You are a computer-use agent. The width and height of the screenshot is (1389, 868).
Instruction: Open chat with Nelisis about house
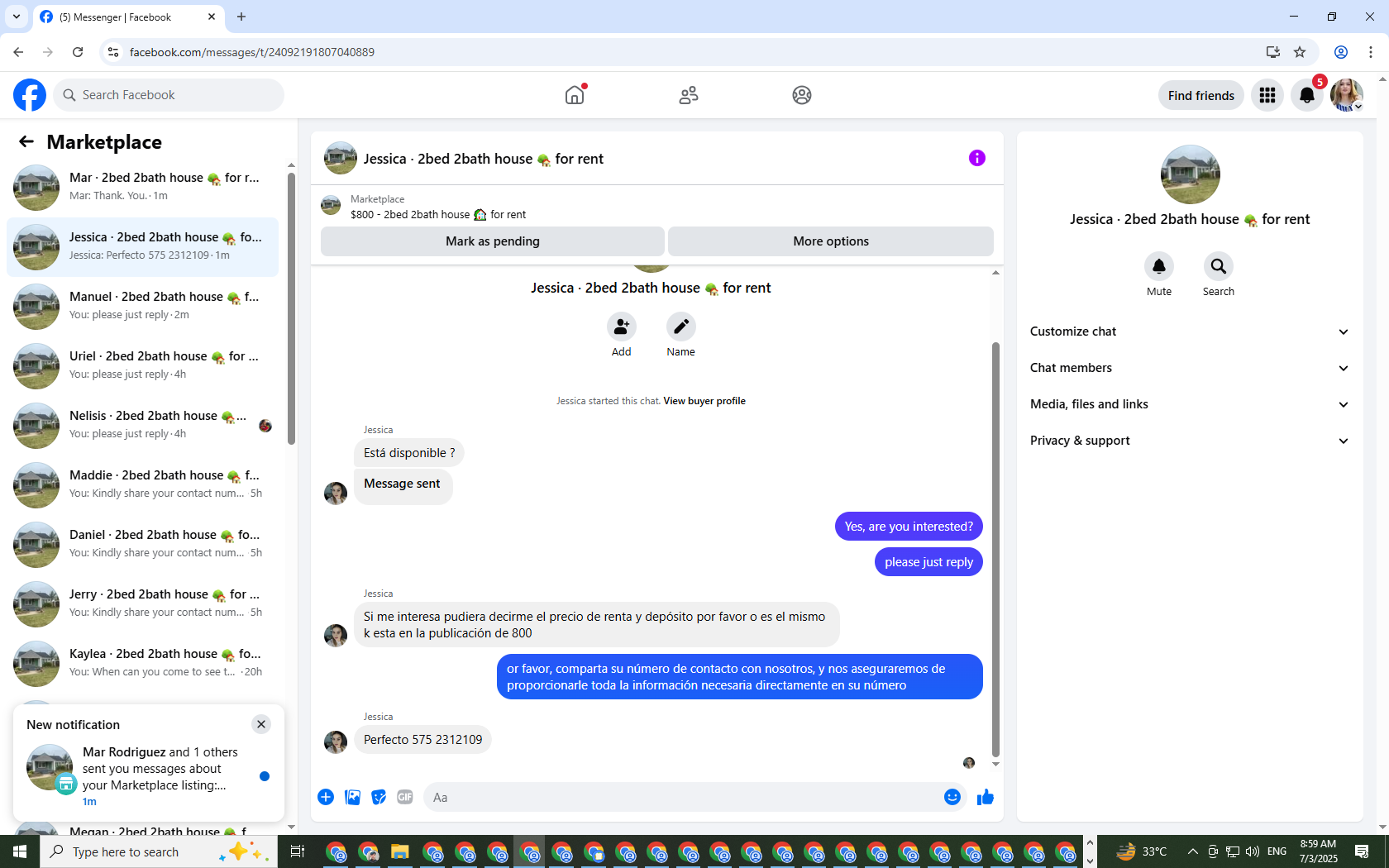point(142,425)
